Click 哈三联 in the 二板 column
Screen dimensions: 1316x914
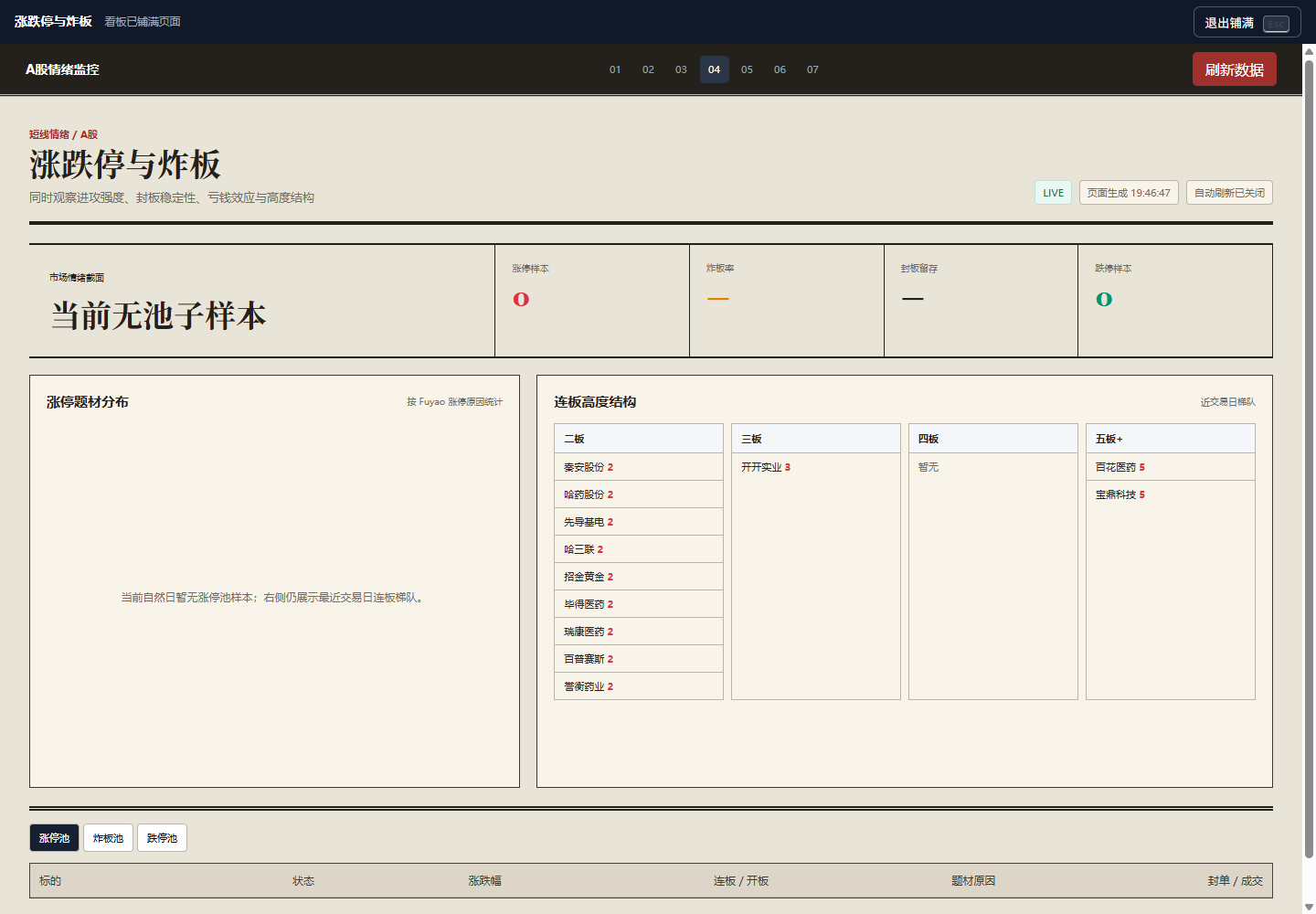tap(639, 549)
